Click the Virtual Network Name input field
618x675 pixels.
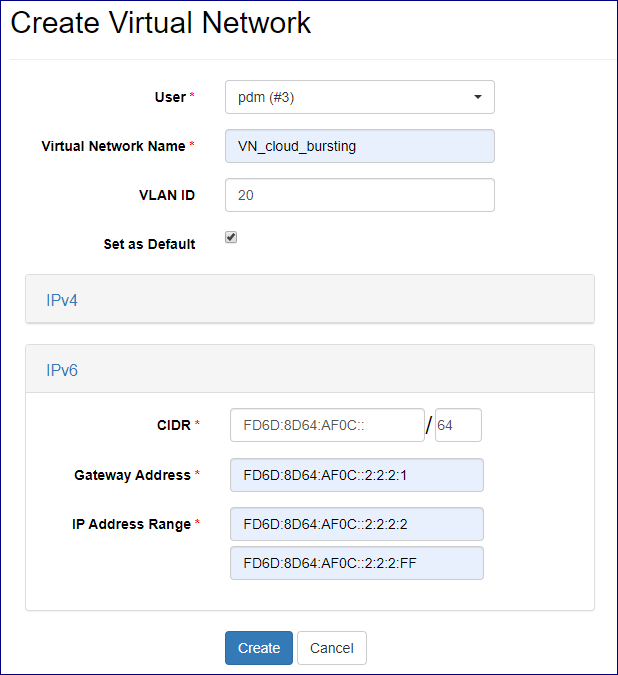[x=359, y=146]
